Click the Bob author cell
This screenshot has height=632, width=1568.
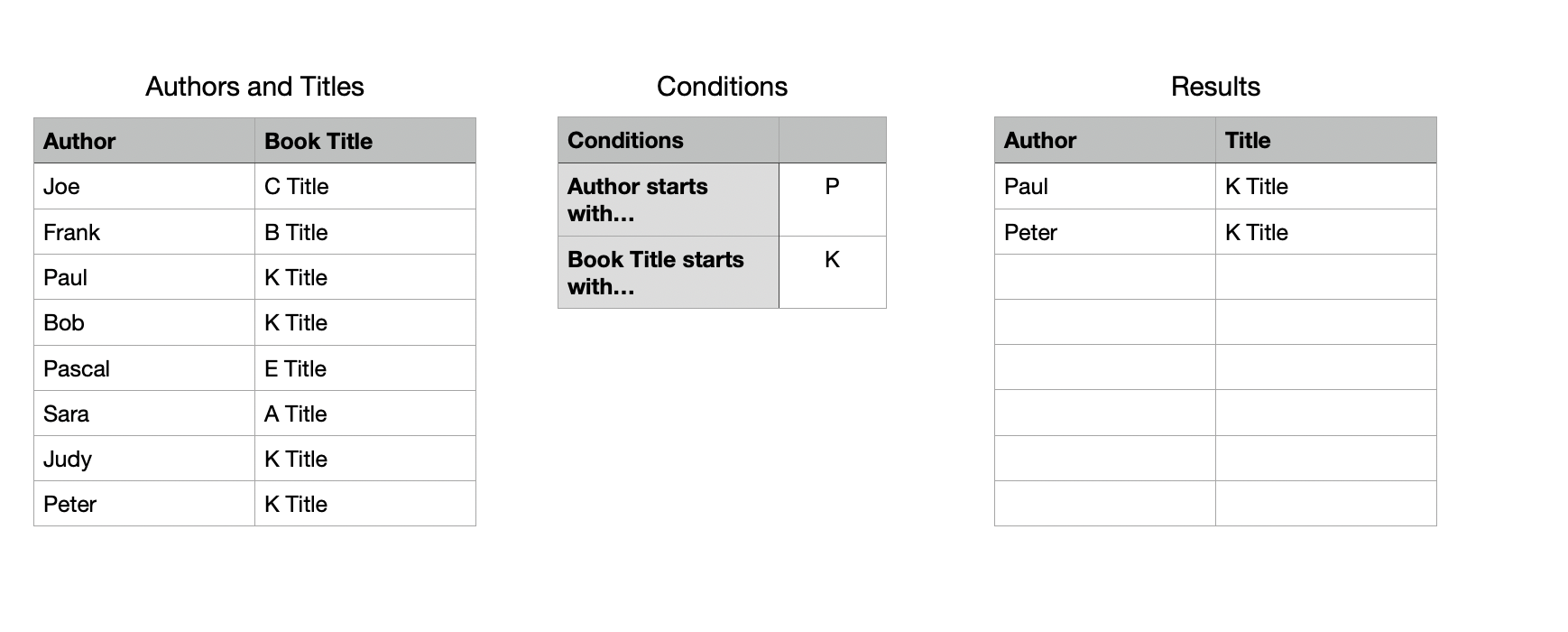coord(144,322)
